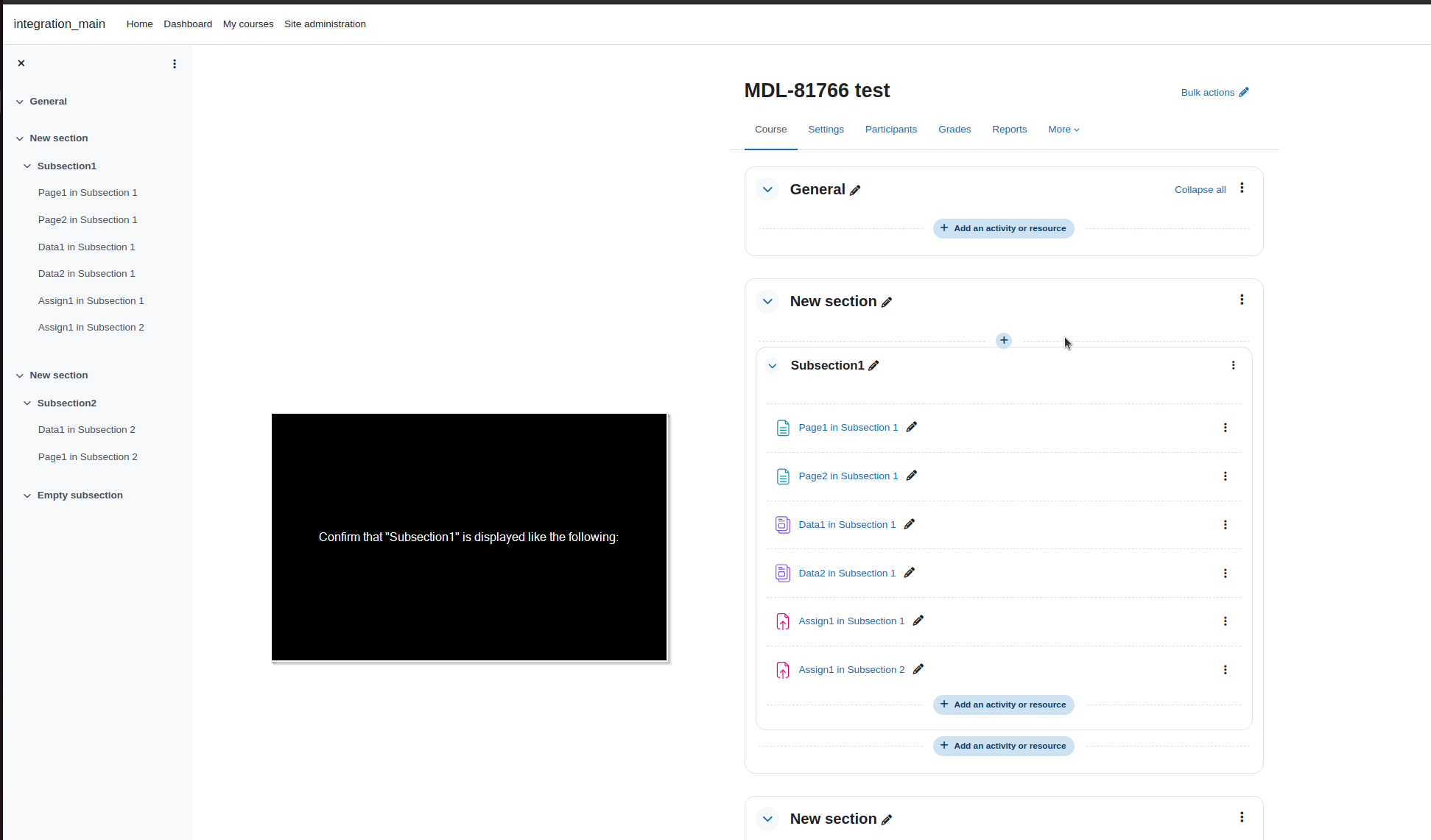Open kebab menu for Page1 in Subsection 1
The height and width of the screenshot is (840, 1431).
coord(1226,428)
